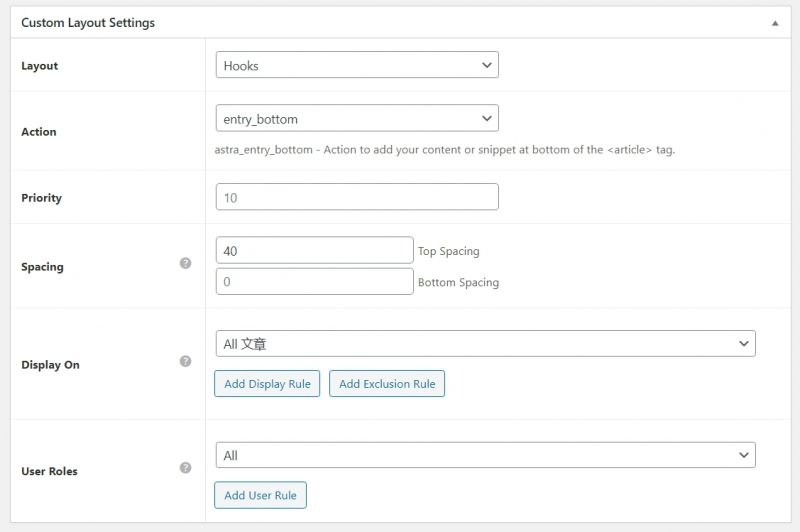
Task: Focus the Top Spacing field containing 40
Action: point(314,250)
